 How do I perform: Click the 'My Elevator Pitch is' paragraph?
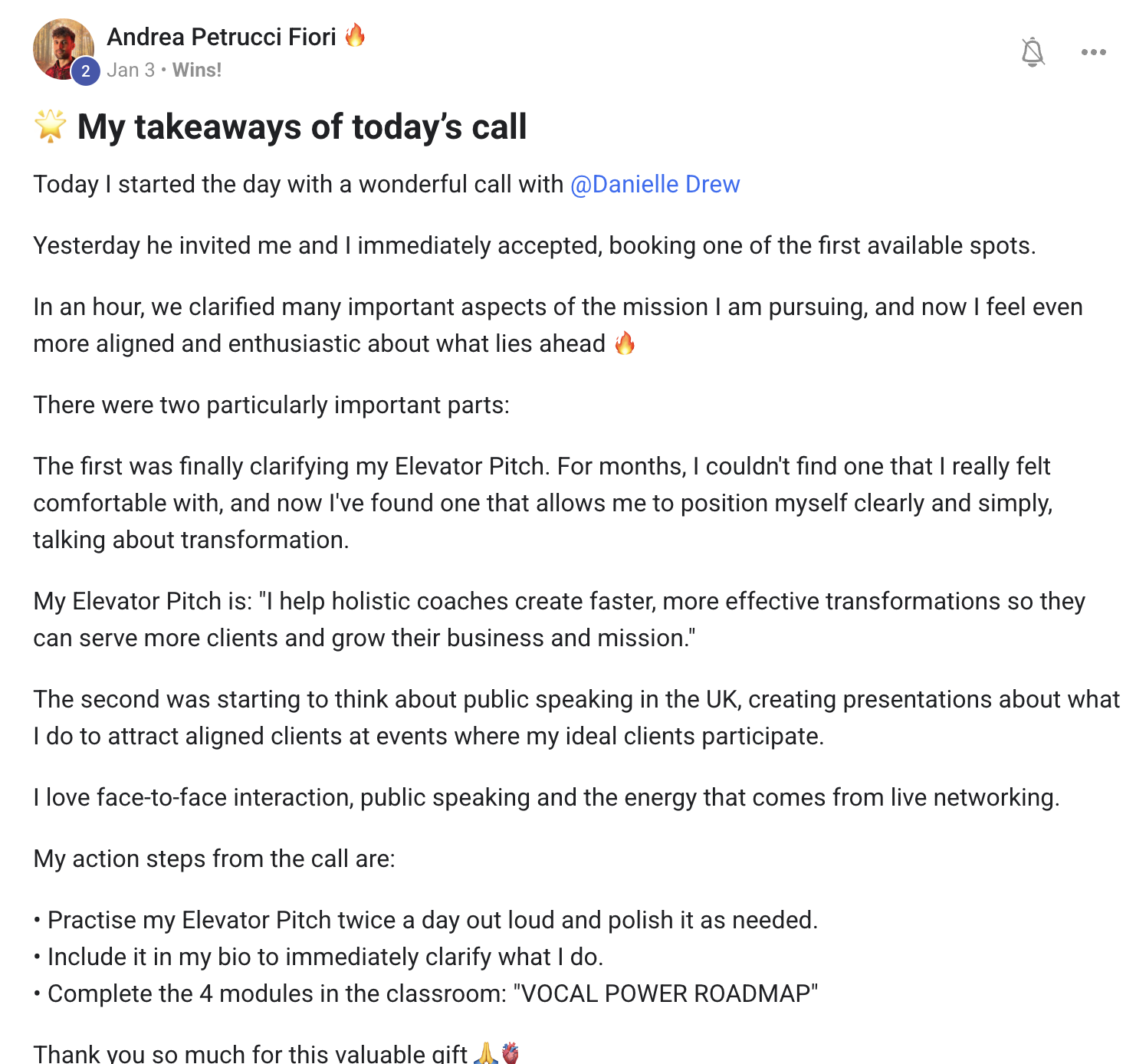coord(558,619)
